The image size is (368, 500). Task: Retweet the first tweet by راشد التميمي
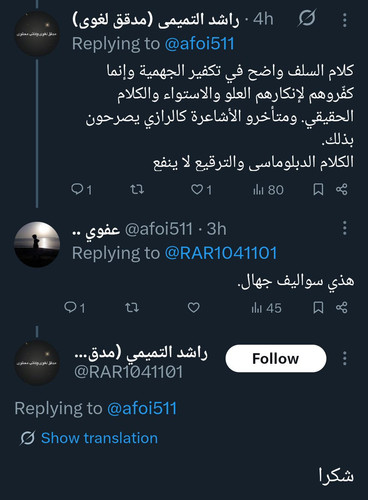[137, 189]
